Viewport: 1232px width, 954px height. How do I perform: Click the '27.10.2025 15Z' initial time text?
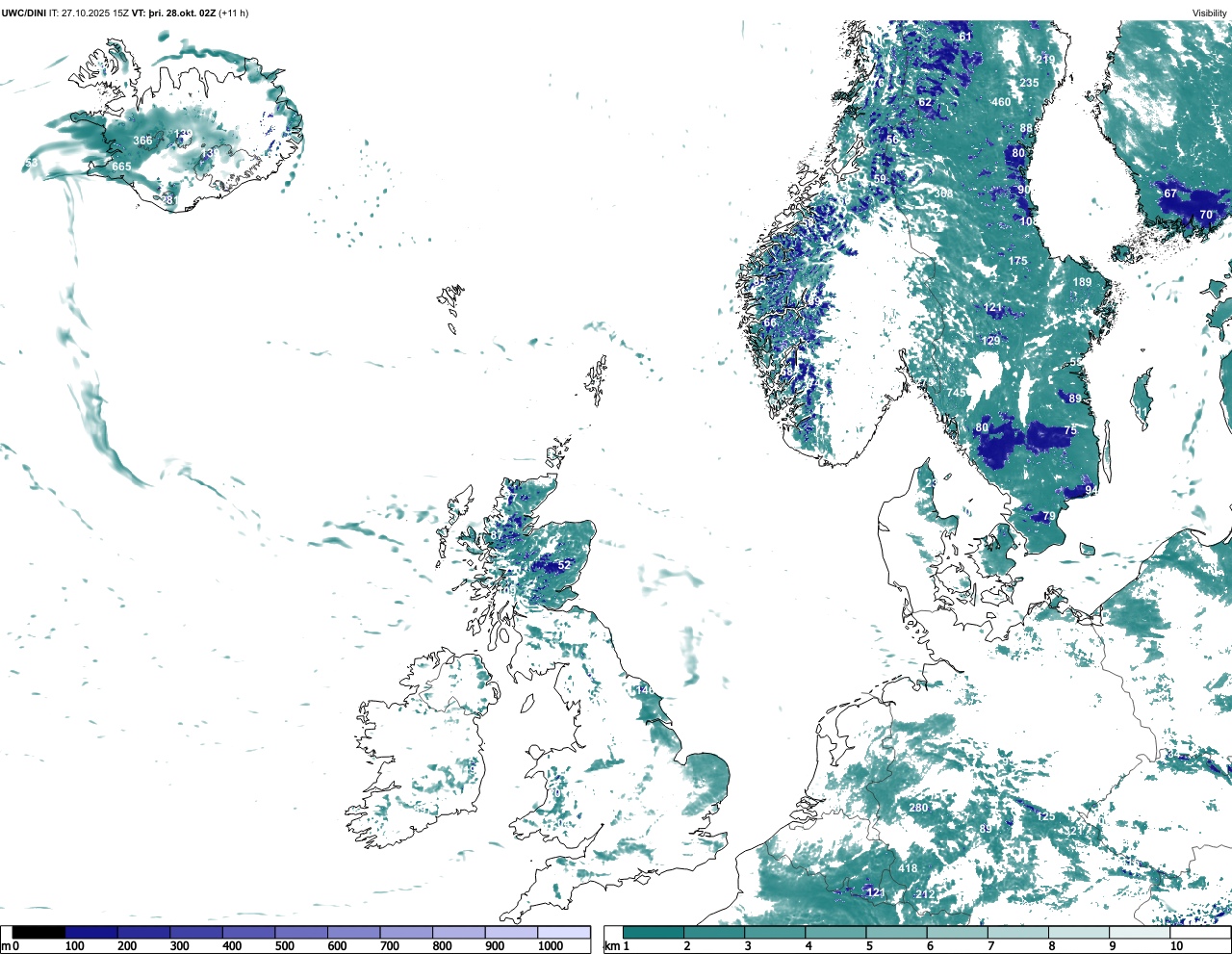[x=95, y=13]
